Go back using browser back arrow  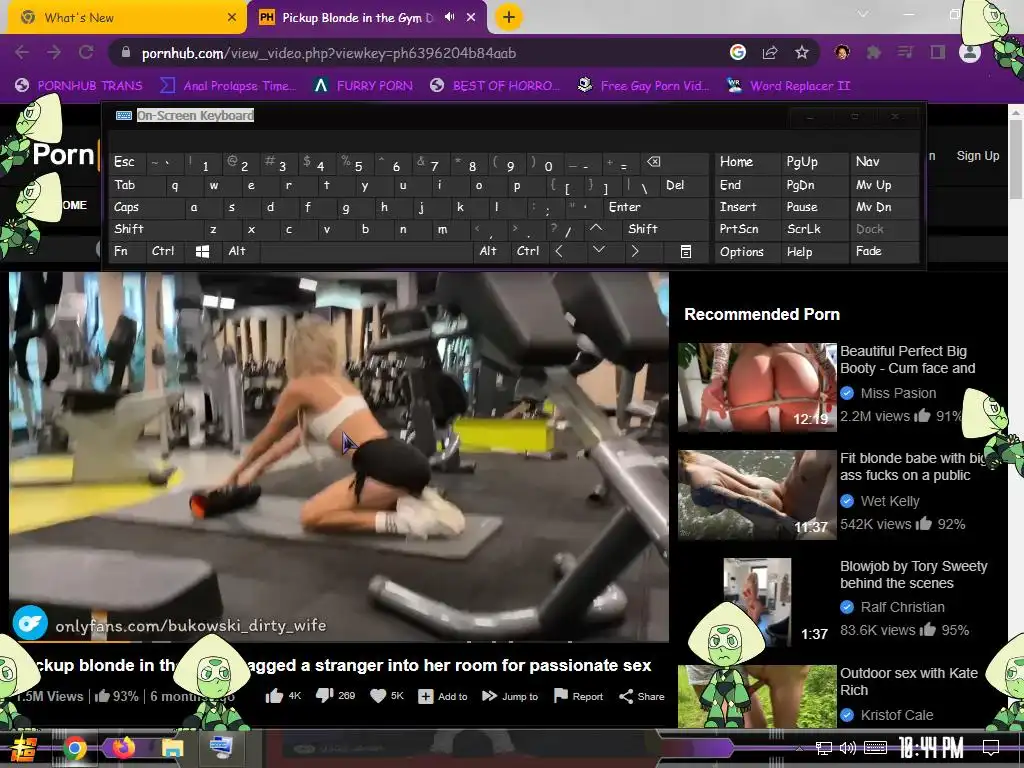tap(22, 53)
